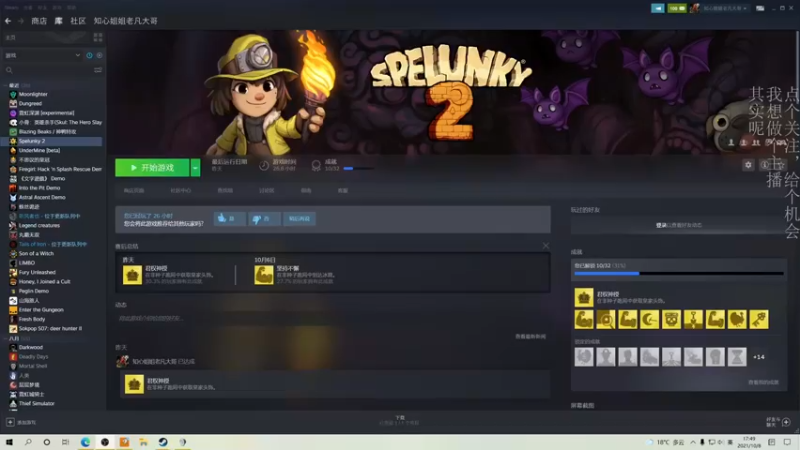
Task: Toggle the recent-activity clock filter
Action: [89, 55]
